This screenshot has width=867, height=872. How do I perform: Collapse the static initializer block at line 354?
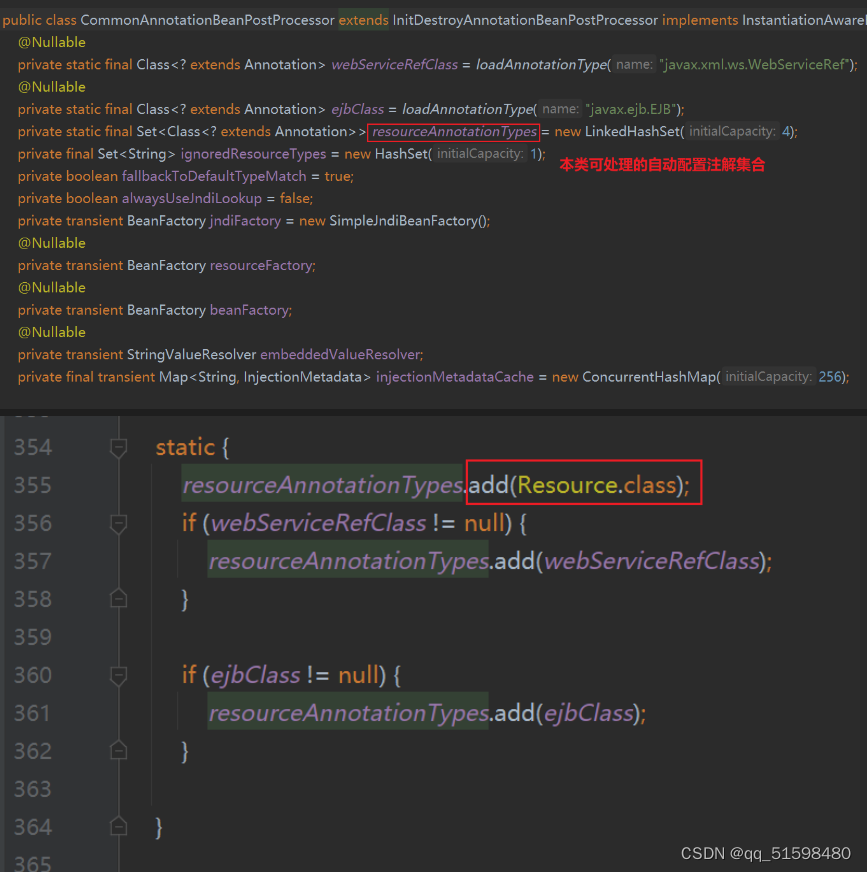click(117, 447)
